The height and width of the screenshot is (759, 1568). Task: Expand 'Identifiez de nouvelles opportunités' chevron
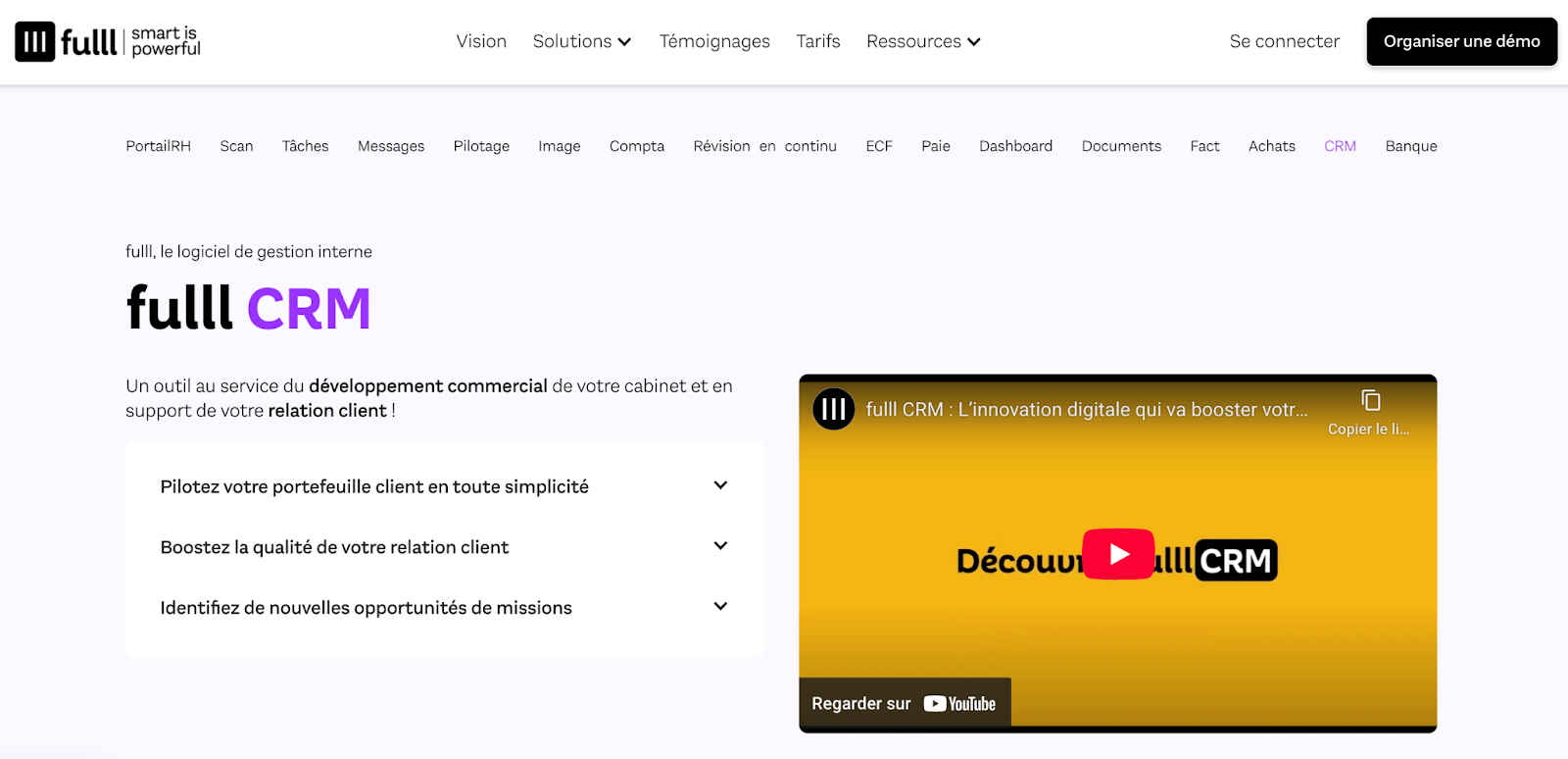[x=720, y=607]
